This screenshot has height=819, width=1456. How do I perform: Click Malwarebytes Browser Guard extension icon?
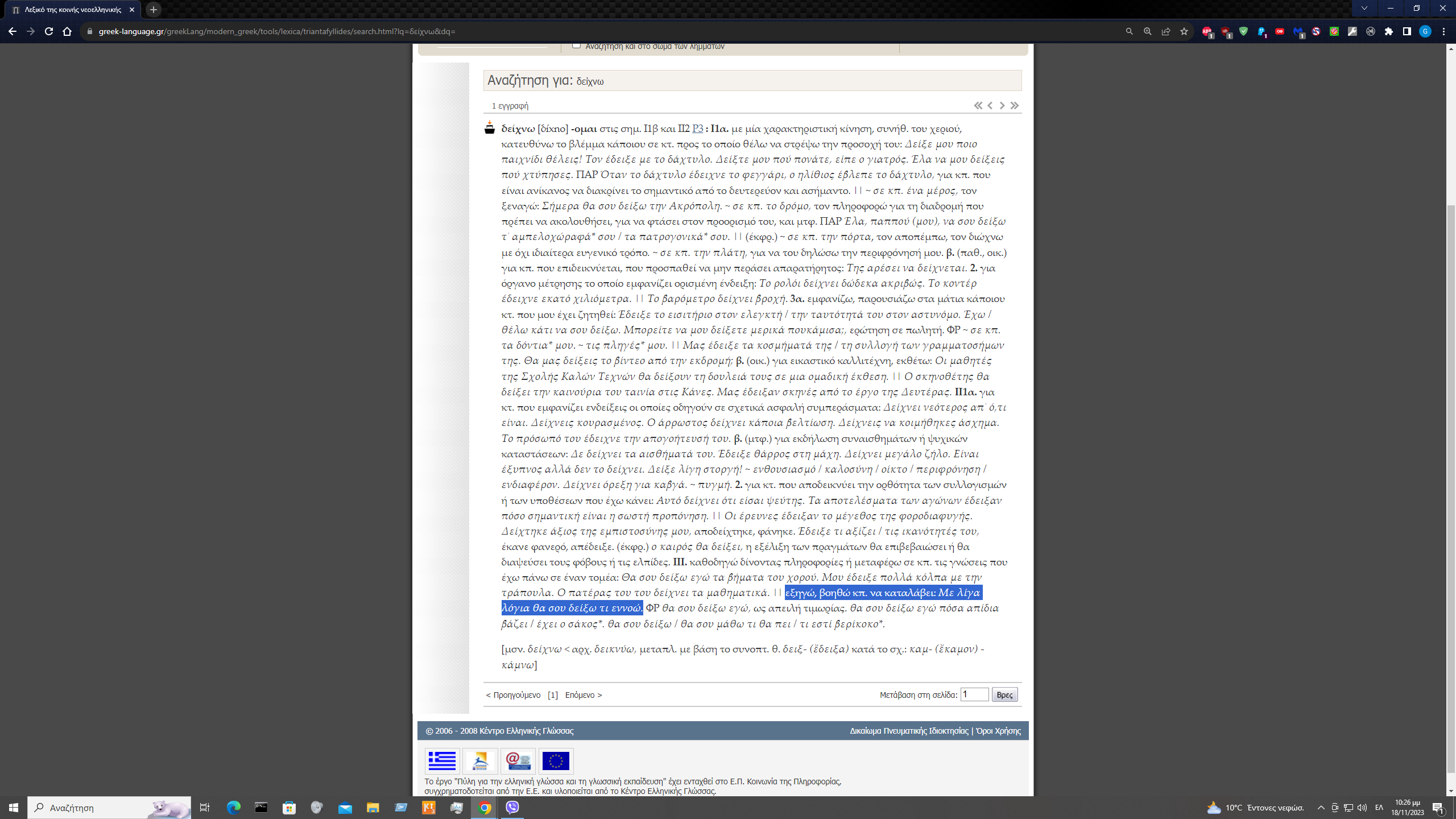point(1298,32)
